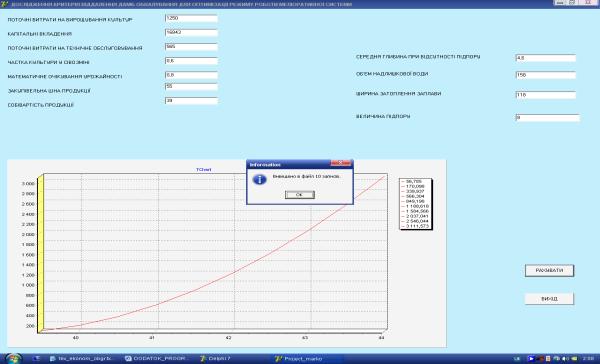
Task: Focus the КАПІТАЛЬНІ ВКЛАДЕННЯ input field
Action: 191,33
